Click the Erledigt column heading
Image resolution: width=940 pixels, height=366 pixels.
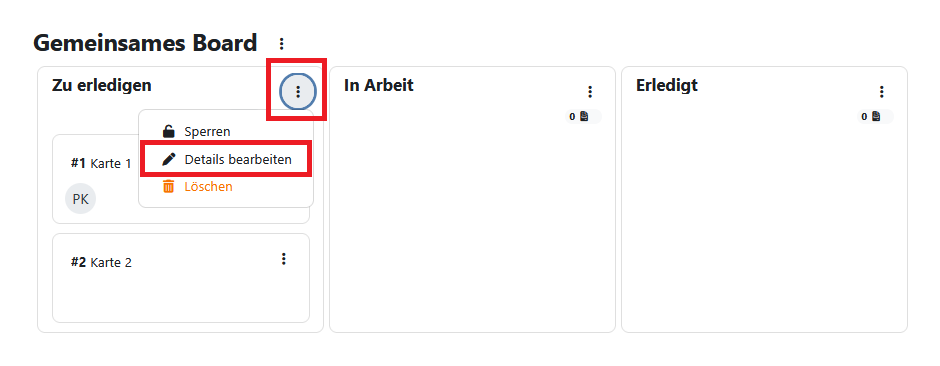pyautogui.click(x=667, y=86)
